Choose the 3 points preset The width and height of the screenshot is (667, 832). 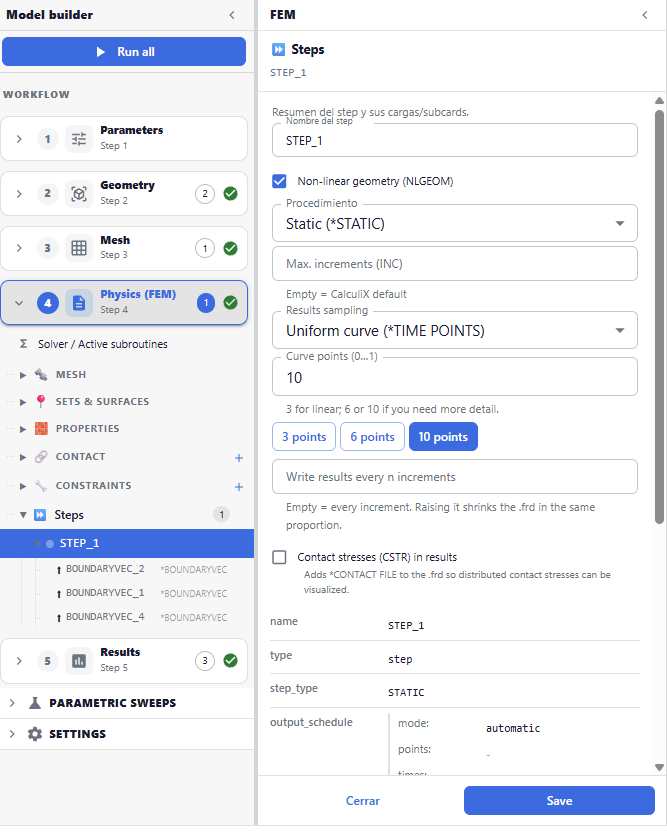click(x=304, y=437)
